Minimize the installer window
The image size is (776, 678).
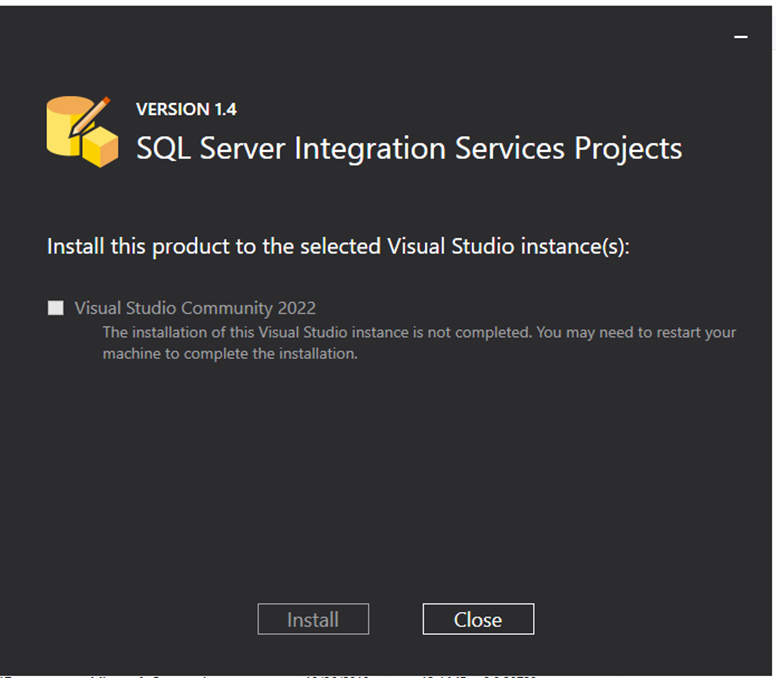pyautogui.click(x=740, y=37)
